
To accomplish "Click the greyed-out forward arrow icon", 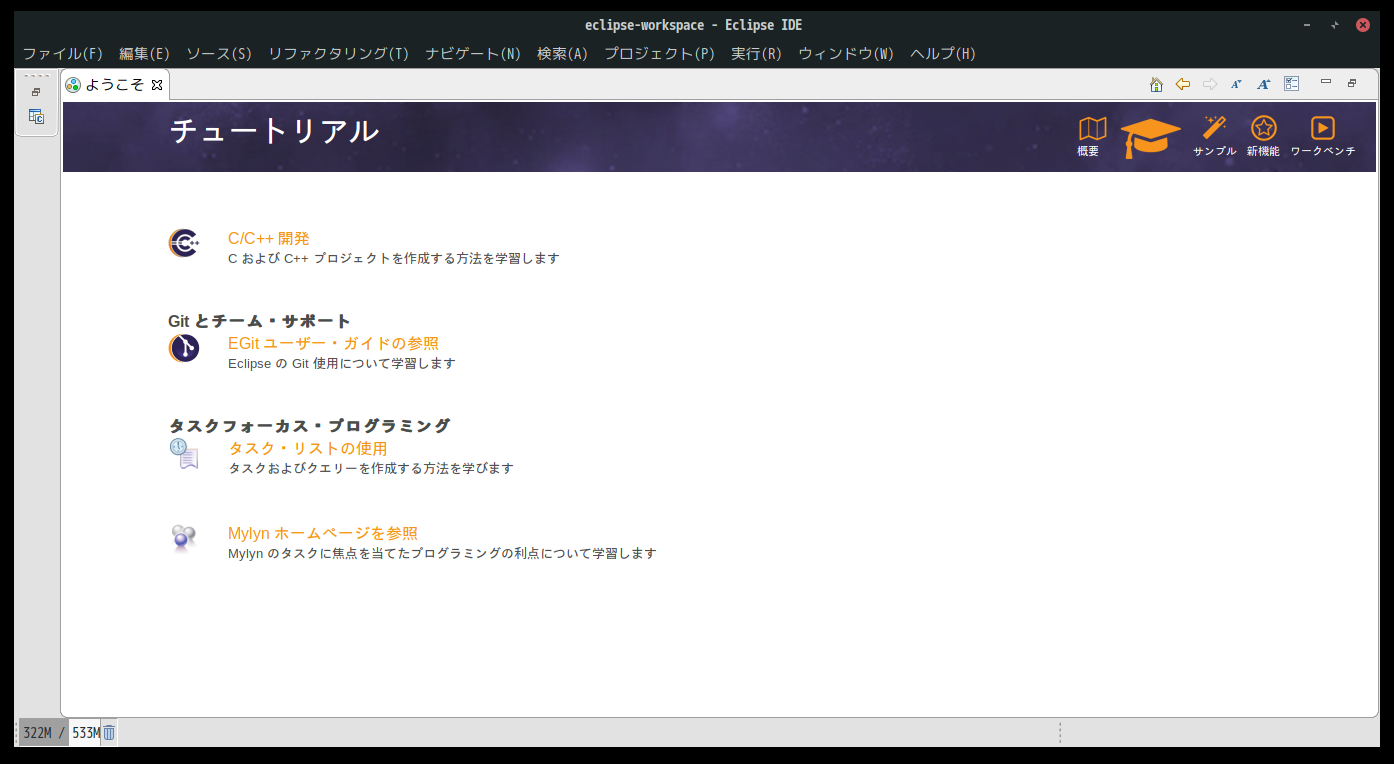I will click(x=1209, y=84).
